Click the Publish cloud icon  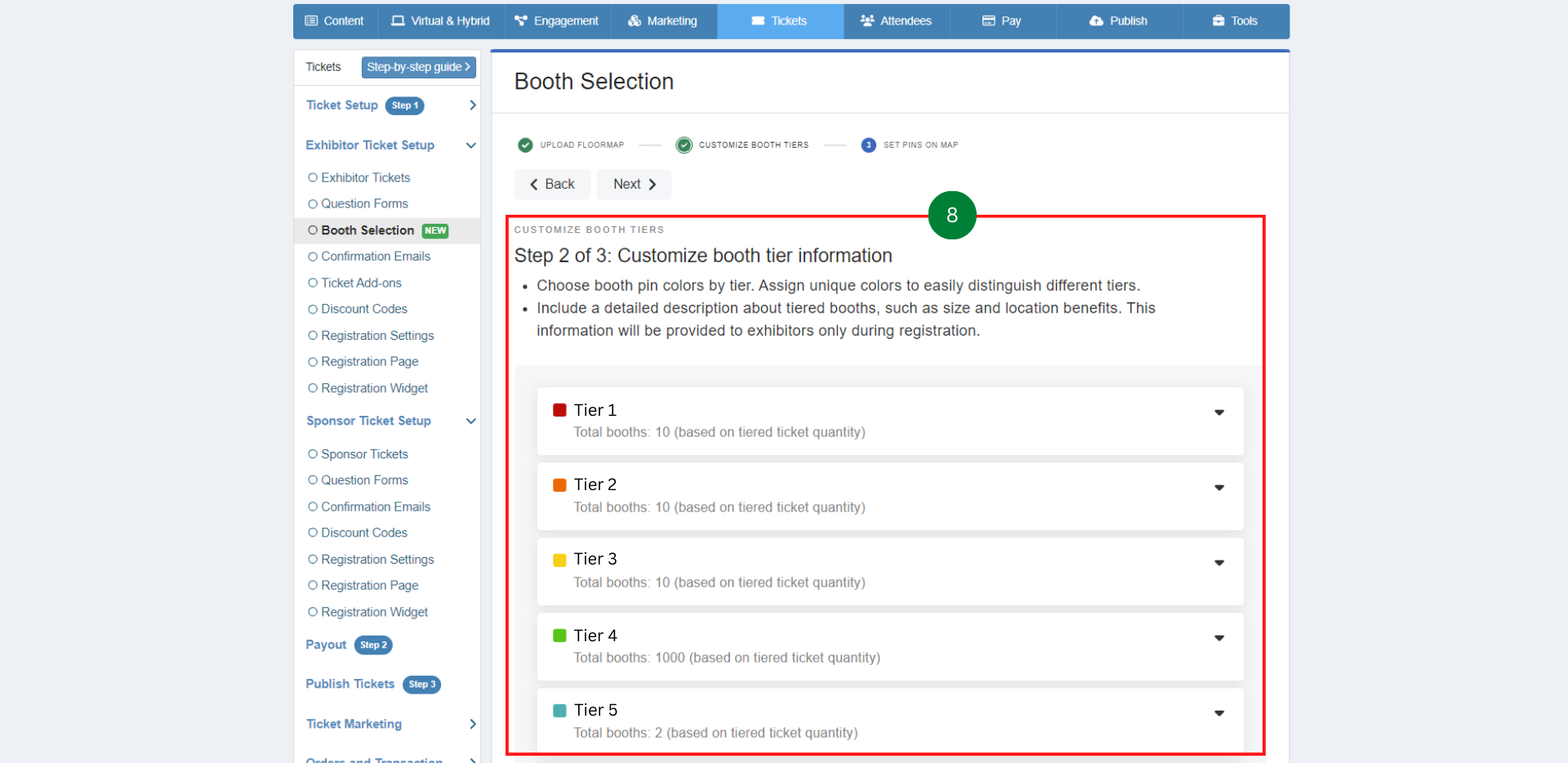tap(1096, 21)
